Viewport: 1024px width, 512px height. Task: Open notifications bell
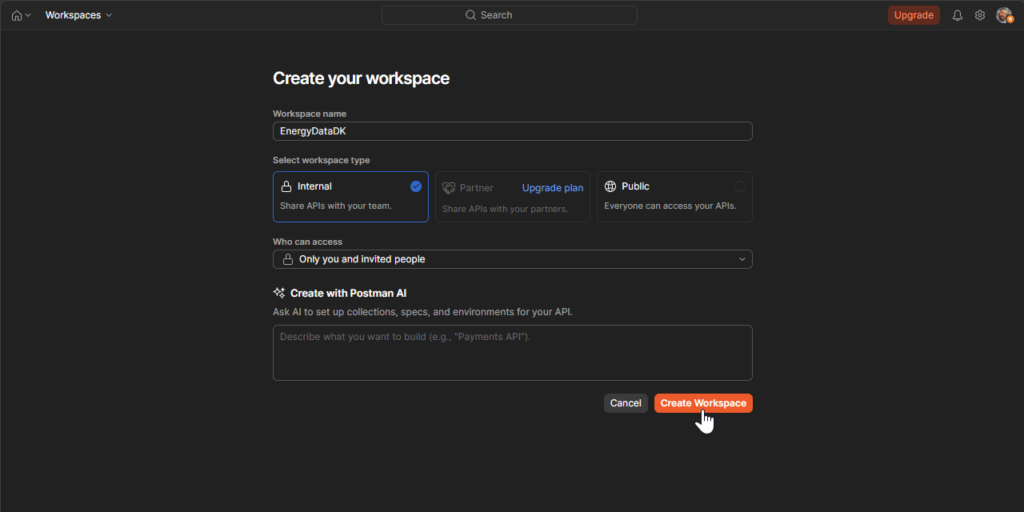[957, 16]
